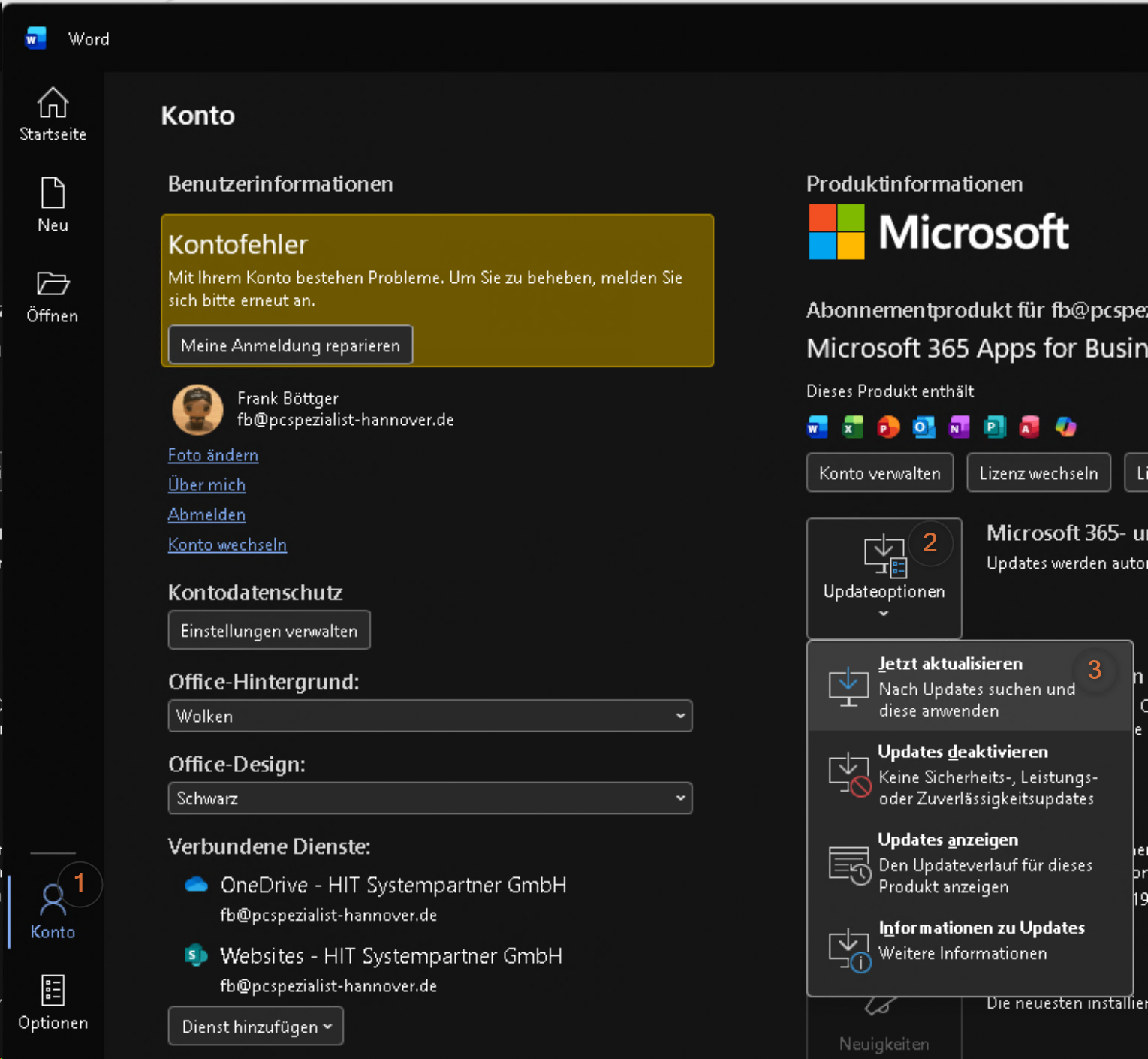Screen dimensions: 1148x1059
Task: Select the Konto person icon
Action: (53, 900)
